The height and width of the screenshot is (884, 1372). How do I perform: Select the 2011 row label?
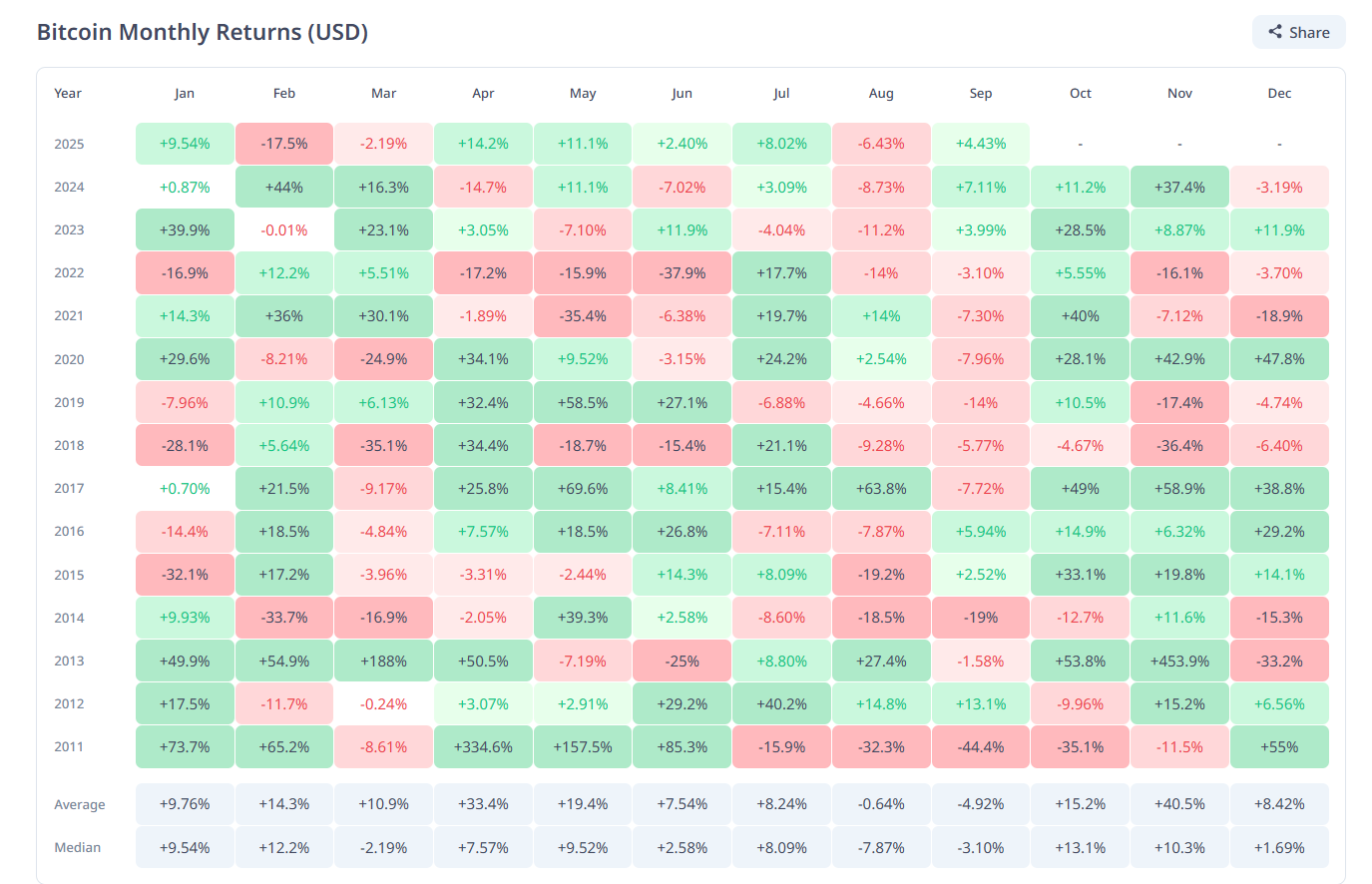coord(69,746)
